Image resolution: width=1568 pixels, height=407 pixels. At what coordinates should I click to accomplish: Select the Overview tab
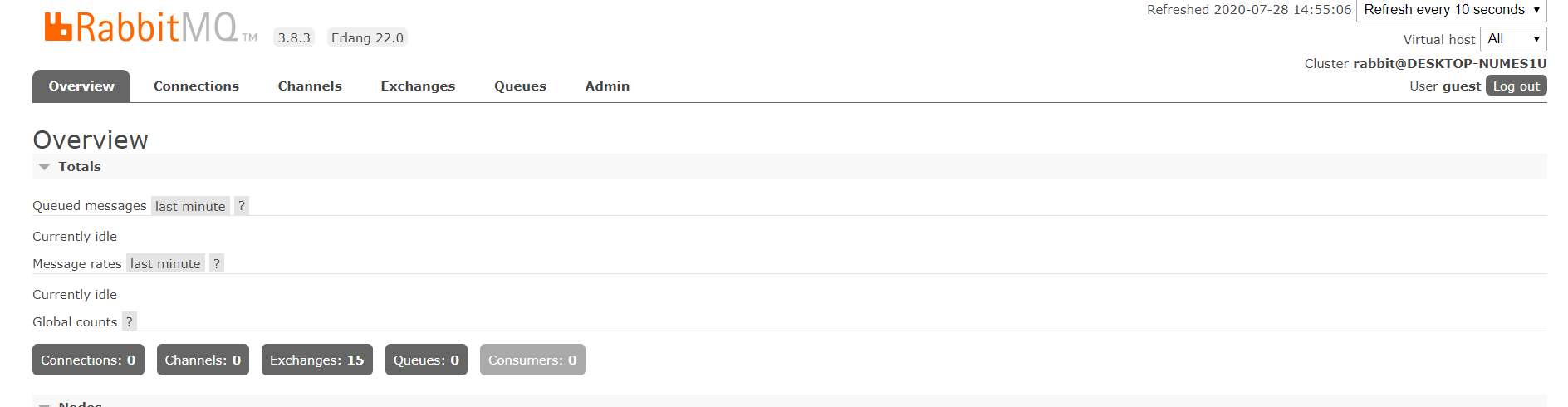[81, 86]
